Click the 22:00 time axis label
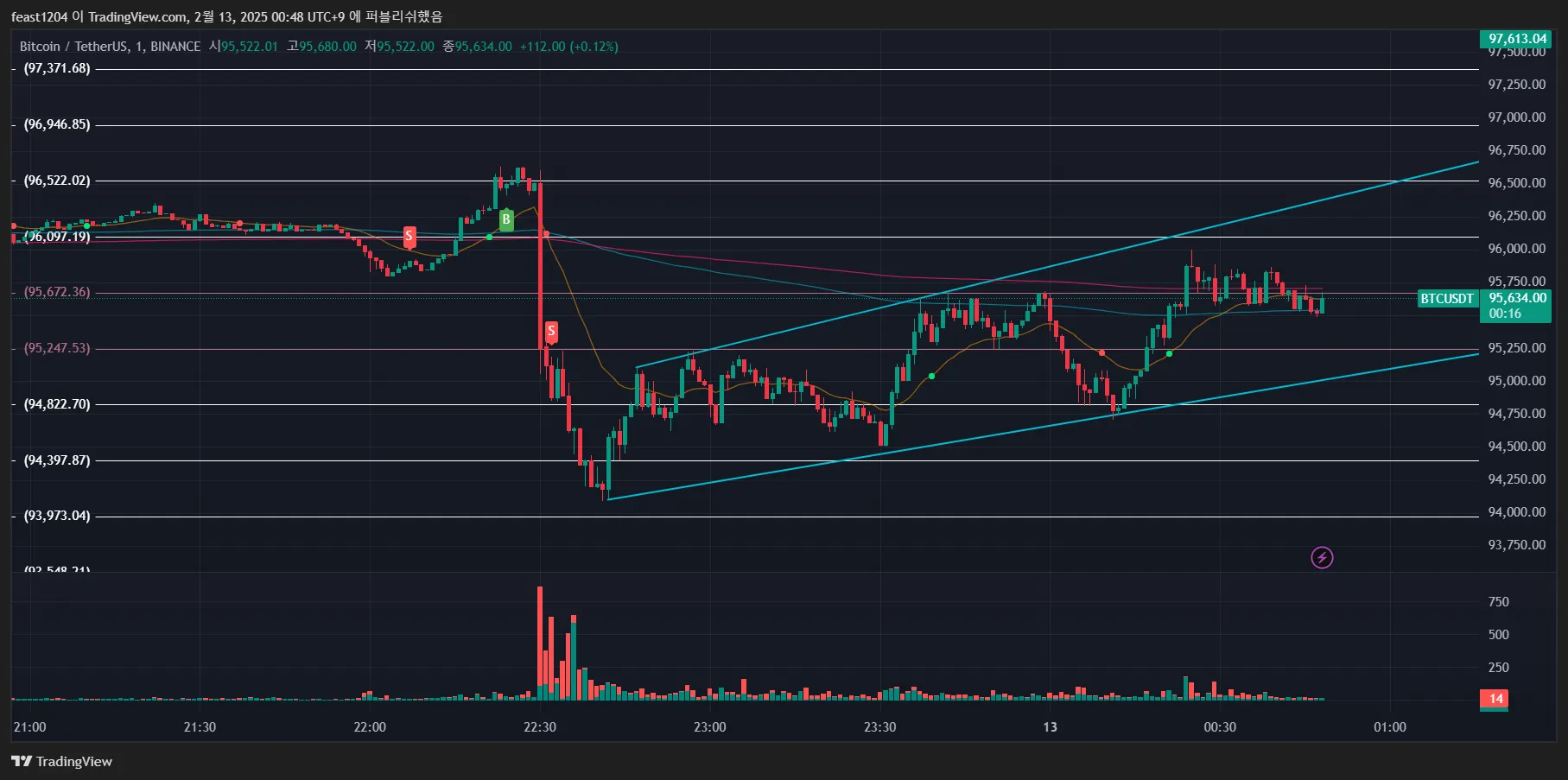The width and height of the screenshot is (1568, 780). pos(370,727)
